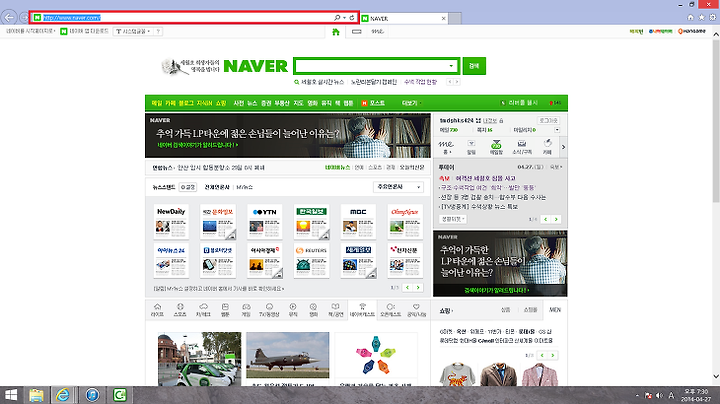Image resolution: width=720 pixels, height=404 pixels.
Task: Open iTunes icon on taskbar
Action: pos(92,395)
